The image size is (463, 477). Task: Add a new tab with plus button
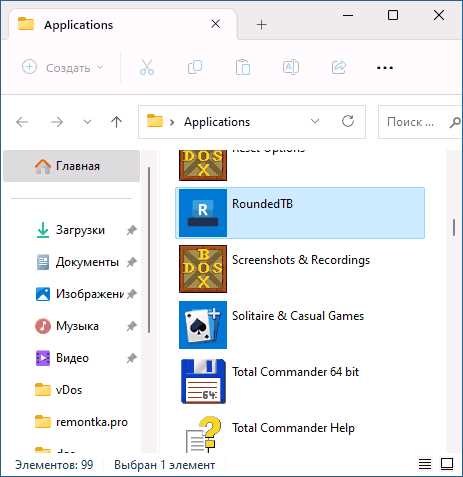pyautogui.click(x=262, y=25)
